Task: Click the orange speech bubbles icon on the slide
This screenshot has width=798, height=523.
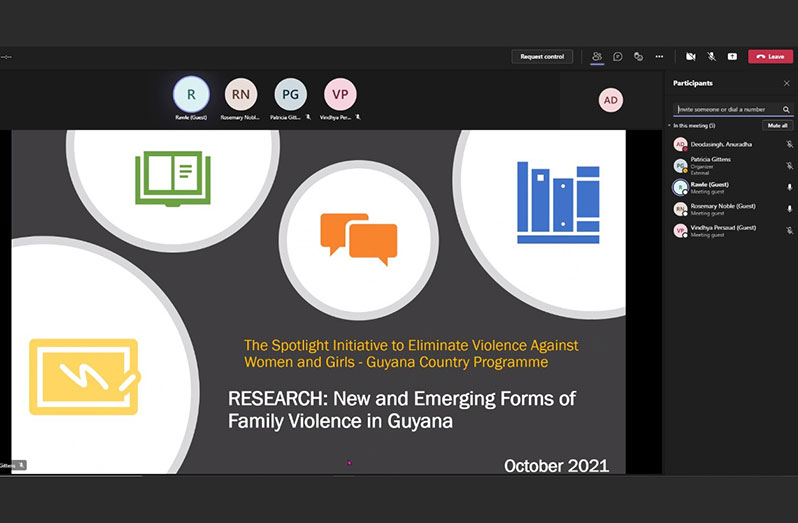Action: coord(359,239)
